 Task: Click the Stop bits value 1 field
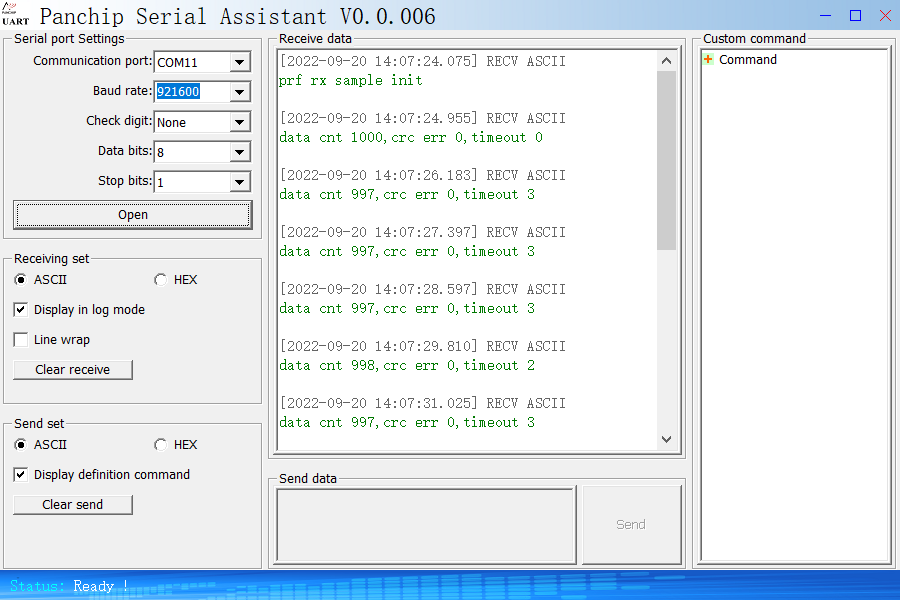193,182
